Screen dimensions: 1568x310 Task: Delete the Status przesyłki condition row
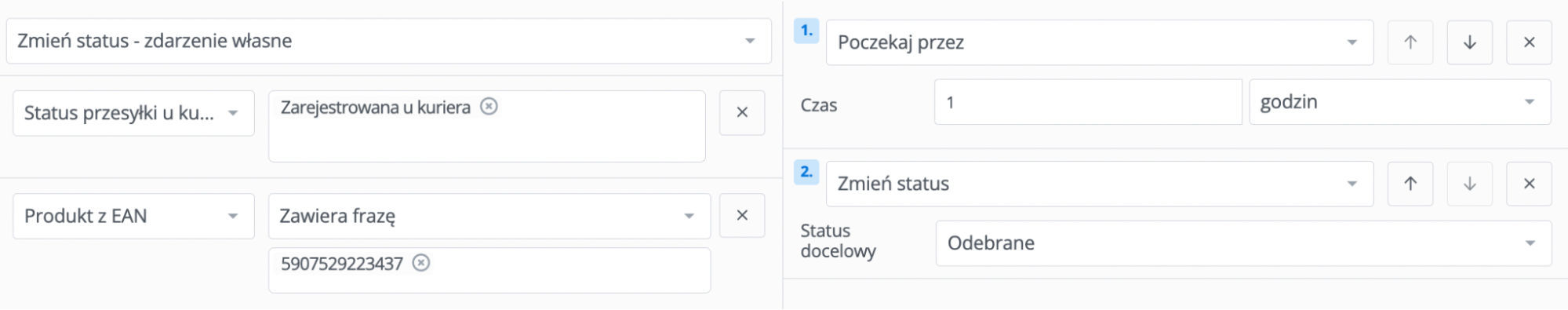point(742,113)
